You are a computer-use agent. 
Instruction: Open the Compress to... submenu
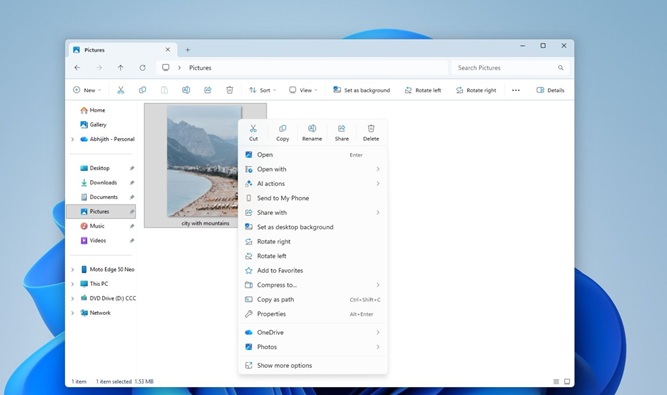pos(313,285)
